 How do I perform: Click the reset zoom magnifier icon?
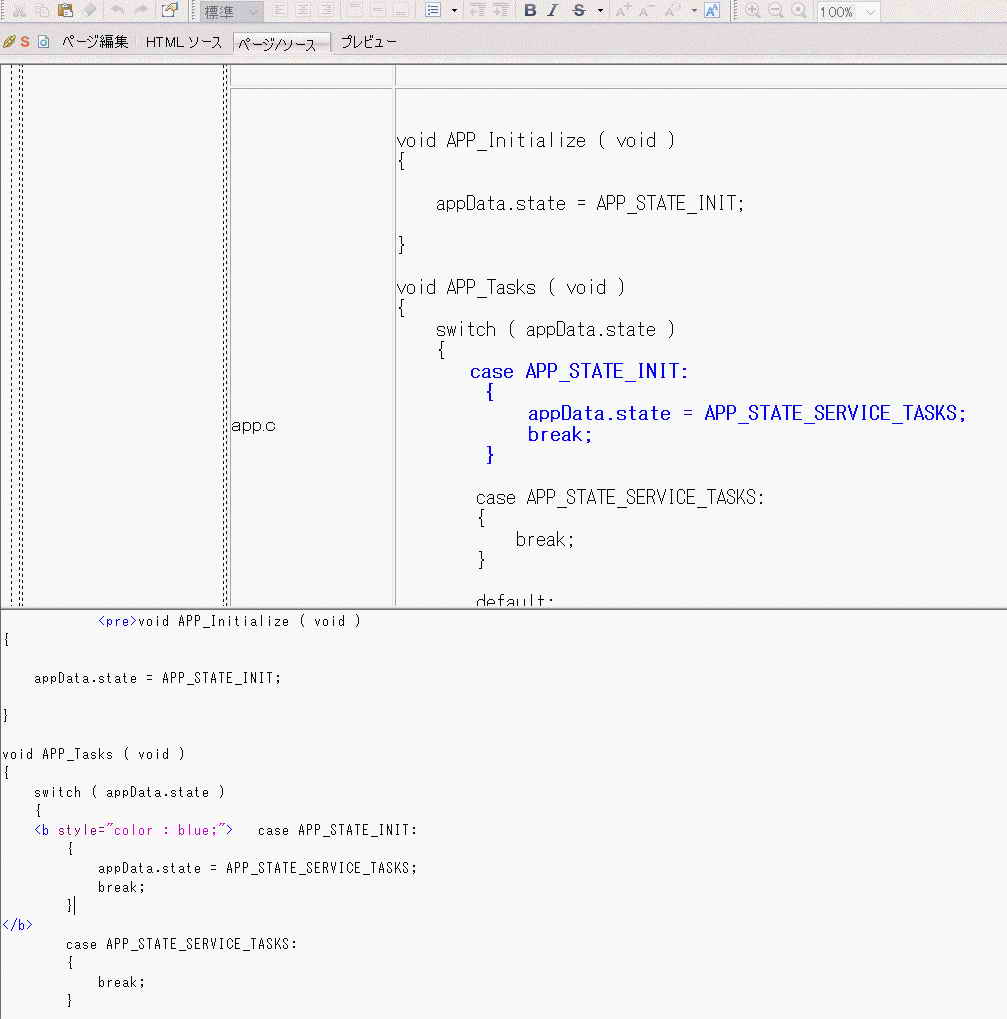799,11
